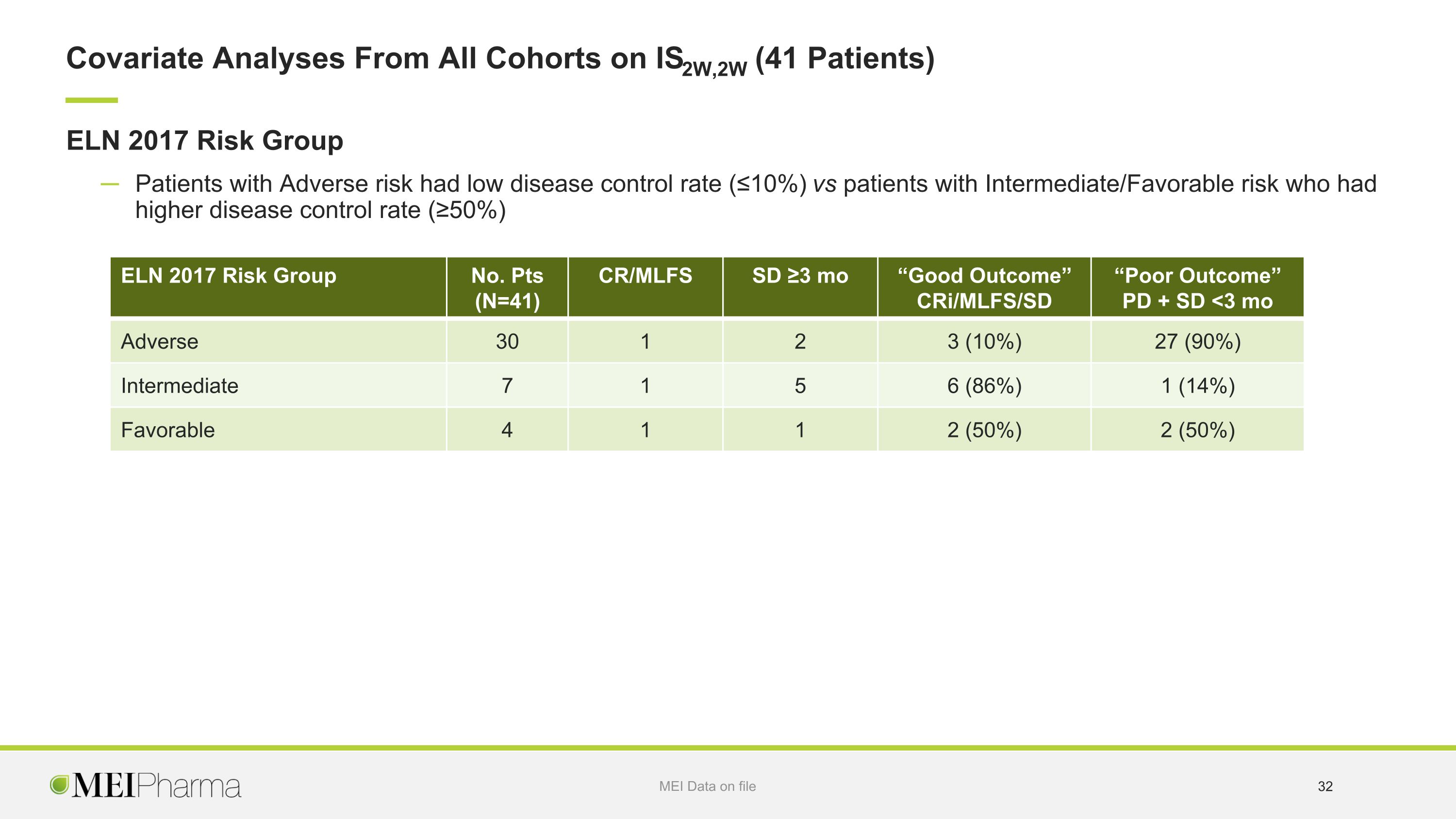The image size is (1456, 819).
Task: Select the 'SD ≥3 mo' column header
Action: pos(800,287)
